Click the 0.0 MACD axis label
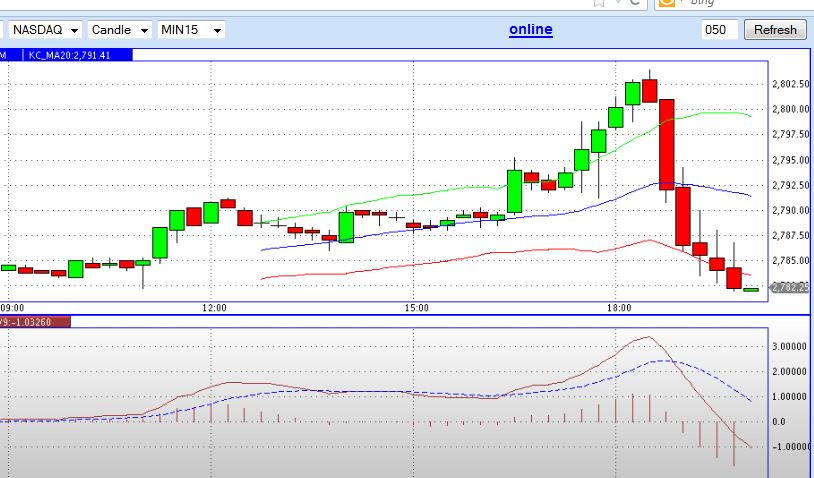Screen dimensions: 814x478 [779, 422]
